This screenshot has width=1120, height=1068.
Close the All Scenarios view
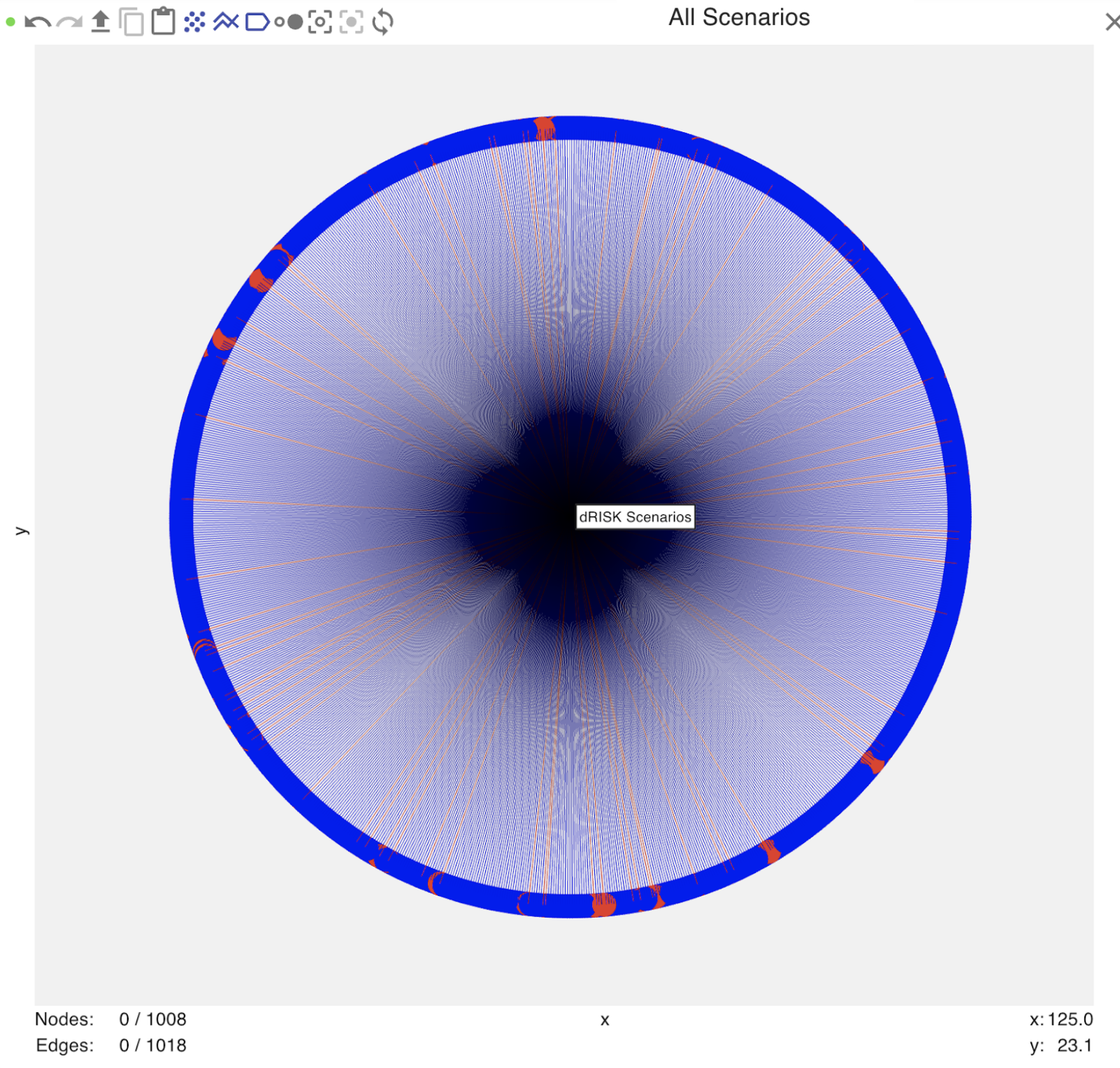pyautogui.click(x=1112, y=22)
